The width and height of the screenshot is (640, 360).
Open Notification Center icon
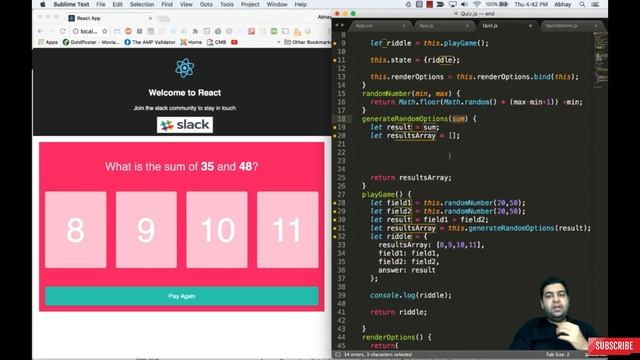tap(595, 4)
